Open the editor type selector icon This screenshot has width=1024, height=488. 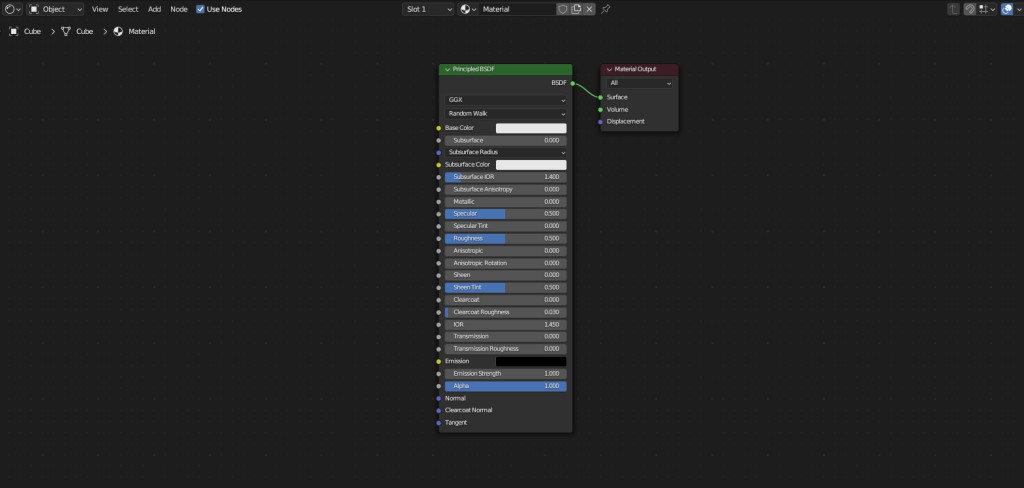coord(12,9)
